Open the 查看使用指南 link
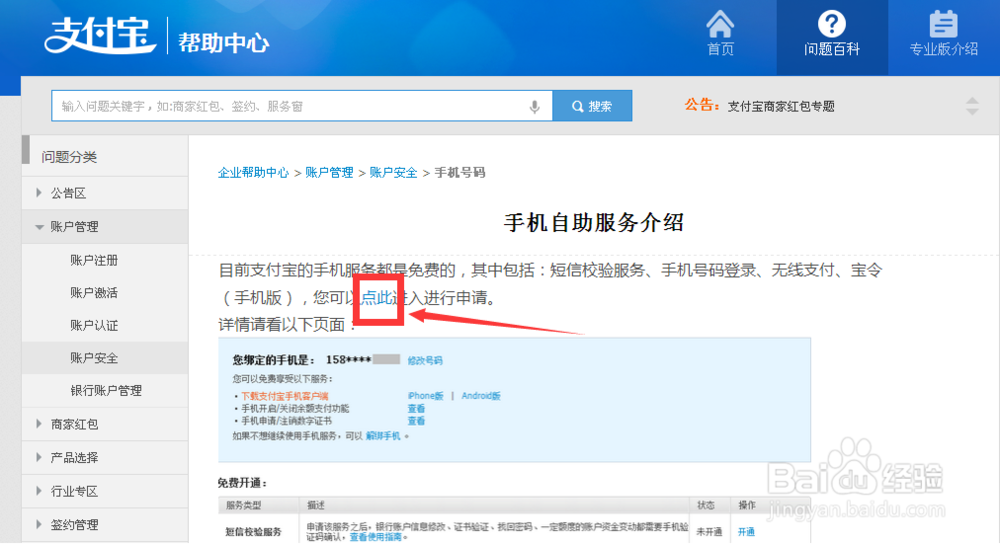 pyautogui.click(x=376, y=537)
